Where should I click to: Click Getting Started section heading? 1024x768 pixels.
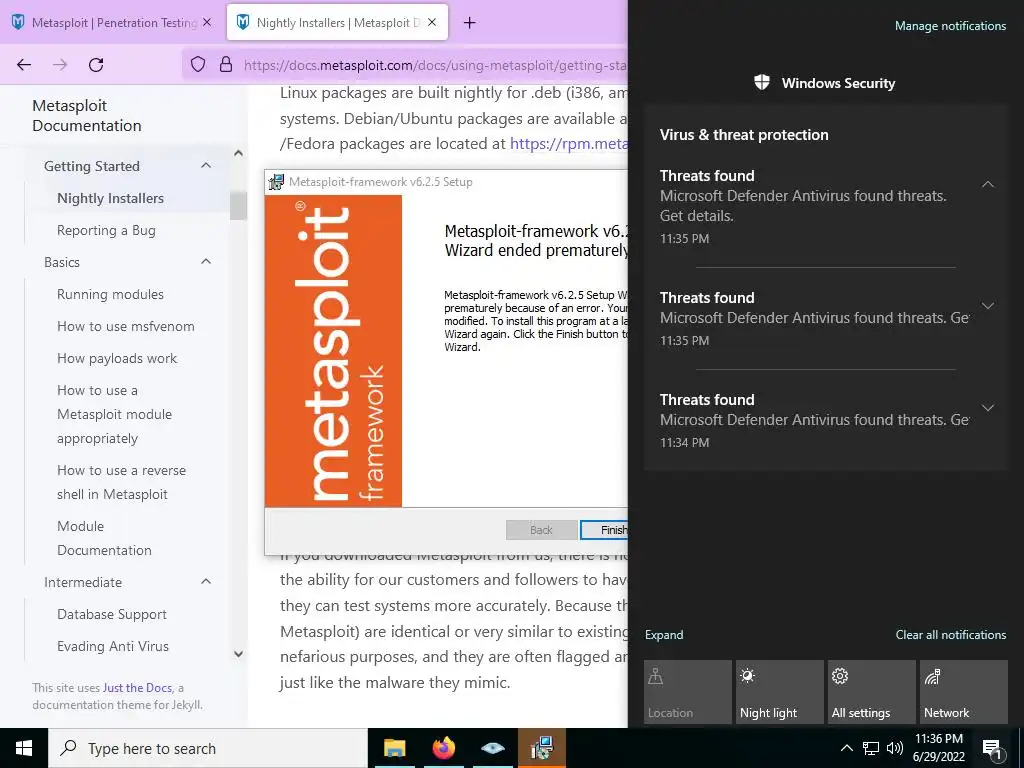(92, 166)
